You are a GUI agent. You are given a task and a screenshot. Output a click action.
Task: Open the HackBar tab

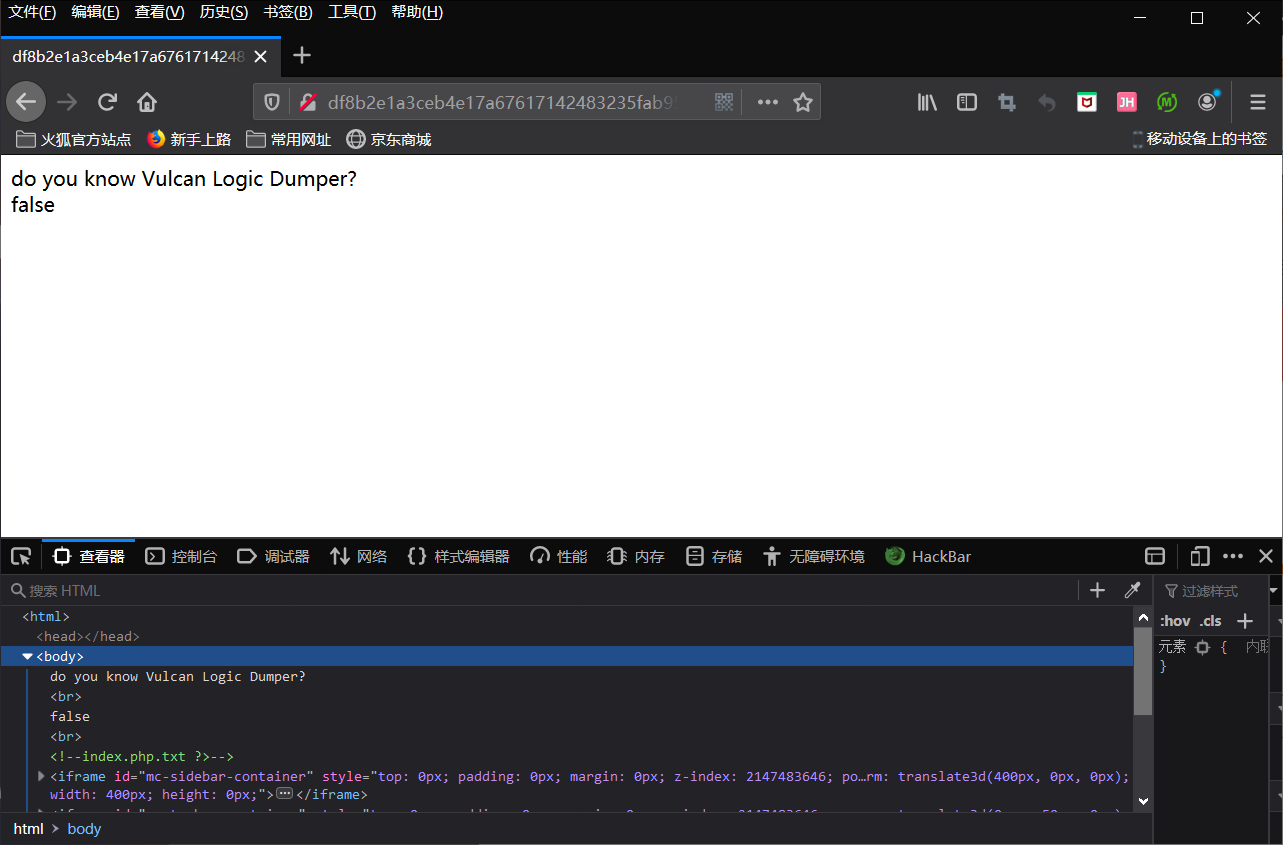(928, 556)
